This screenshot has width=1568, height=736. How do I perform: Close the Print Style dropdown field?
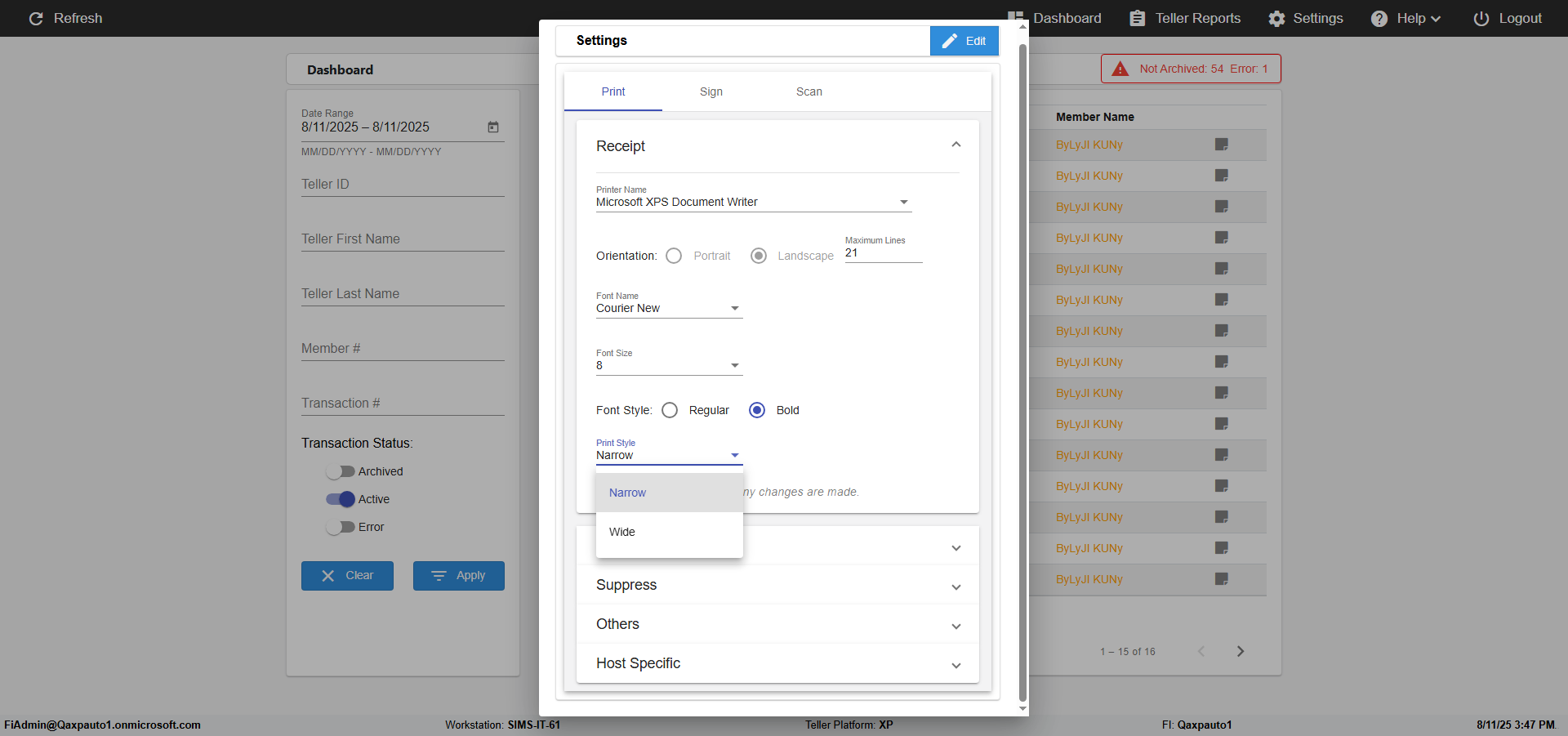point(670,455)
